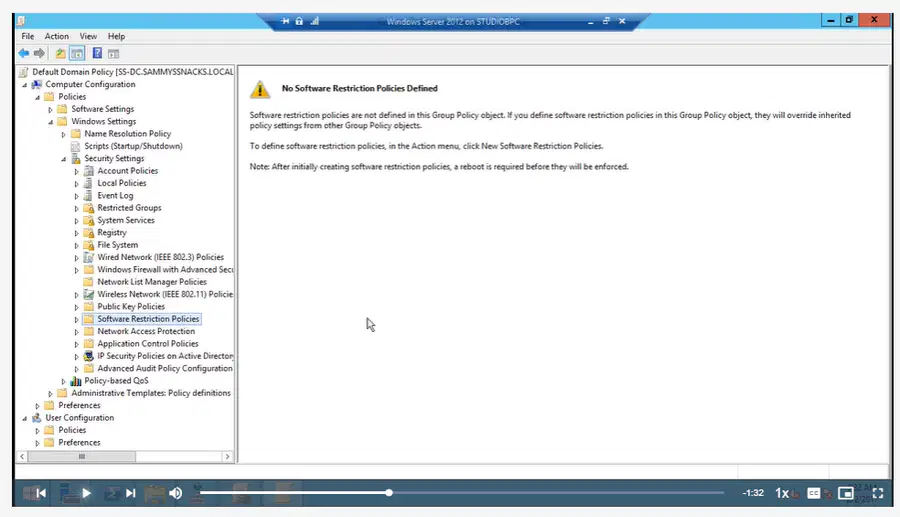Expand the Software Settings node

point(51,110)
